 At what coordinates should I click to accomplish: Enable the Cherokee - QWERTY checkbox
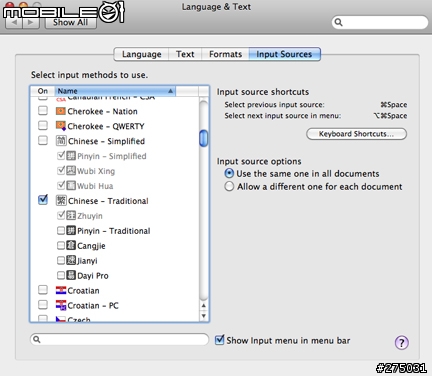coord(43,125)
